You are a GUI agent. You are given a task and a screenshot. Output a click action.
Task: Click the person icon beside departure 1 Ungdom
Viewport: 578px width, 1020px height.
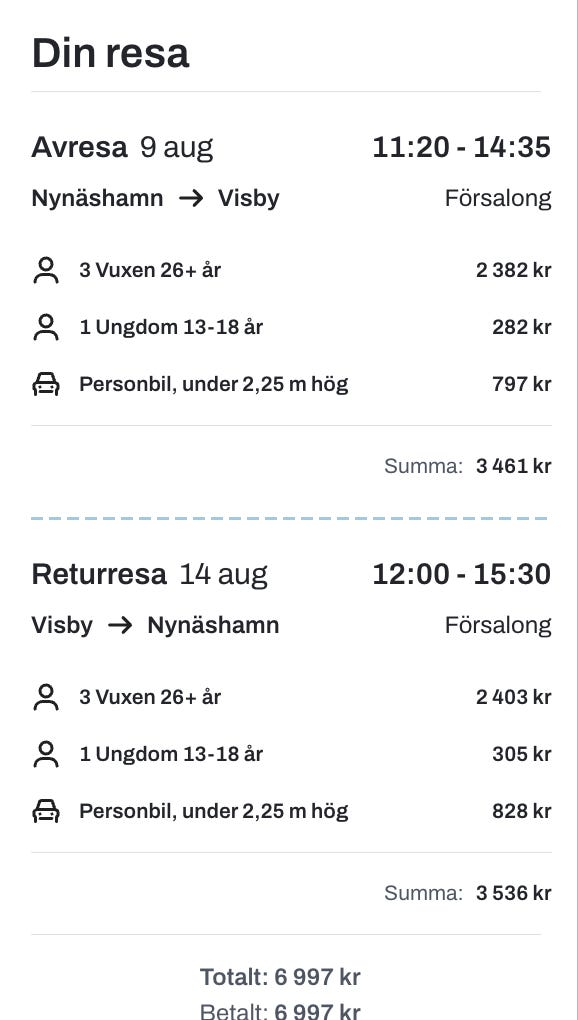tap(46, 327)
